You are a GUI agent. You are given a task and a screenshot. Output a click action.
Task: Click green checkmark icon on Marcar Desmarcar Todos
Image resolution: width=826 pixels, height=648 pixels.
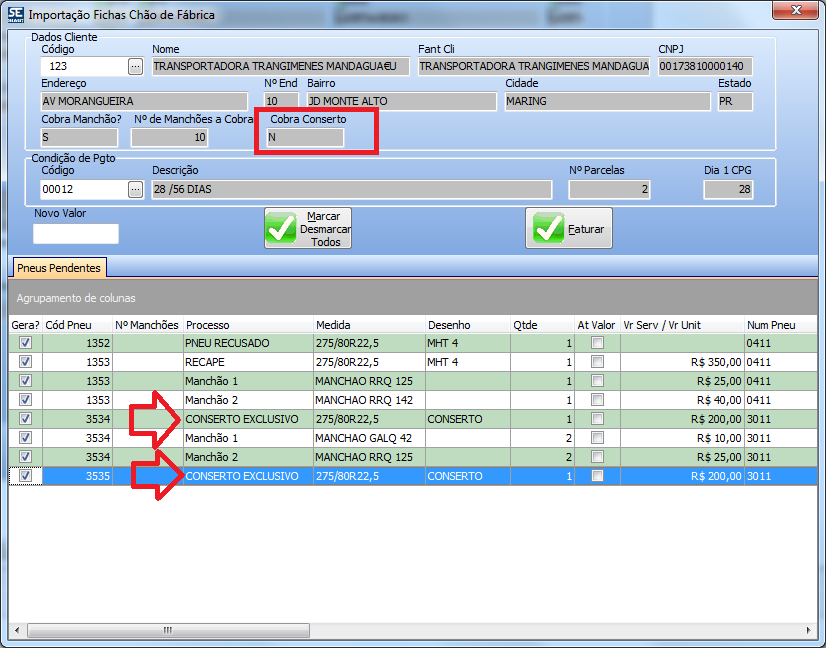tap(281, 229)
